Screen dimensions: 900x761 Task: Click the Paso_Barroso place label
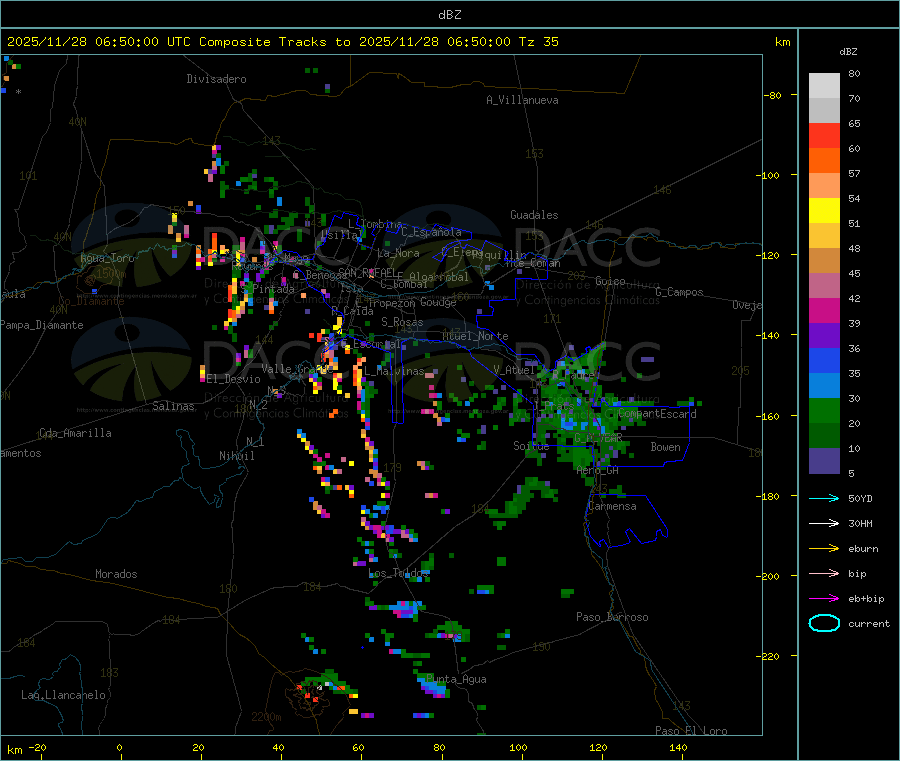(612, 617)
